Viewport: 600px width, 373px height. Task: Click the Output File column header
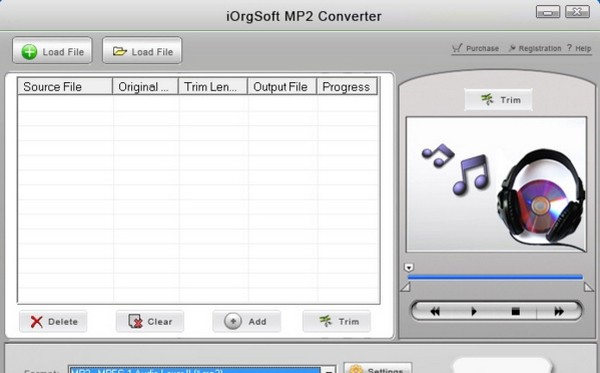[x=282, y=86]
